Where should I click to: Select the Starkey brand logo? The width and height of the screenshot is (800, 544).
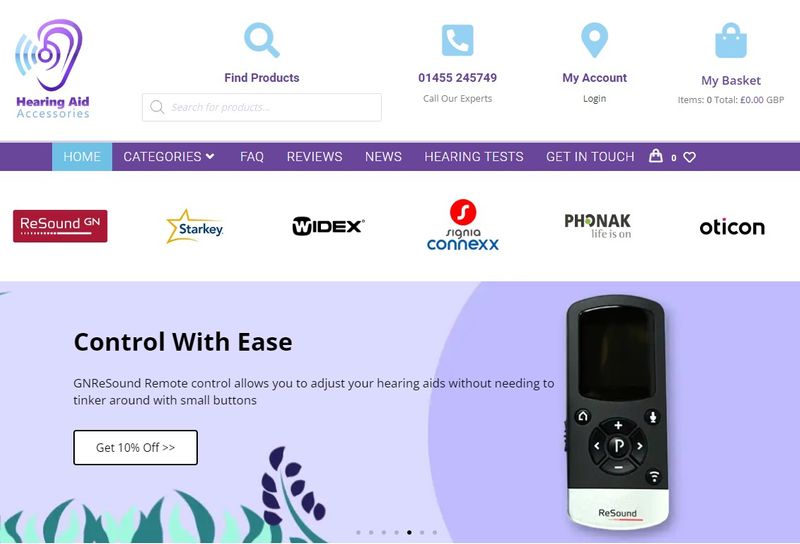pyautogui.click(x=195, y=226)
